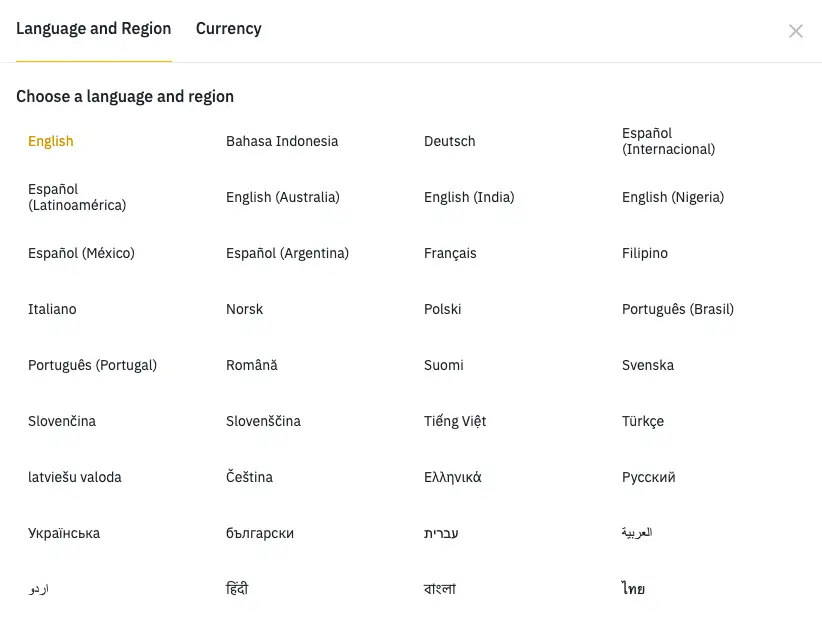Viewport: 822px width, 640px height.
Task: Pick Filipino from the language list
Action: (645, 253)
